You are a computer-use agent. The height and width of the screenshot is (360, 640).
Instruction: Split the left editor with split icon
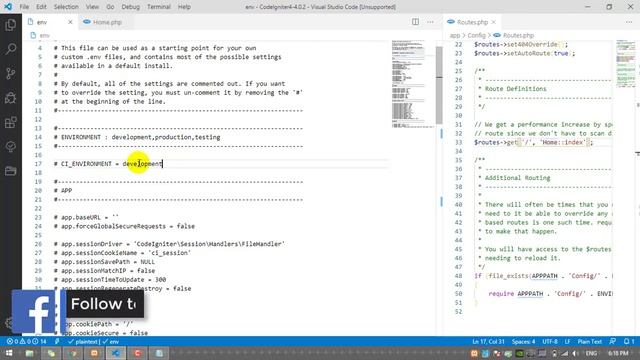click(415, 22)
